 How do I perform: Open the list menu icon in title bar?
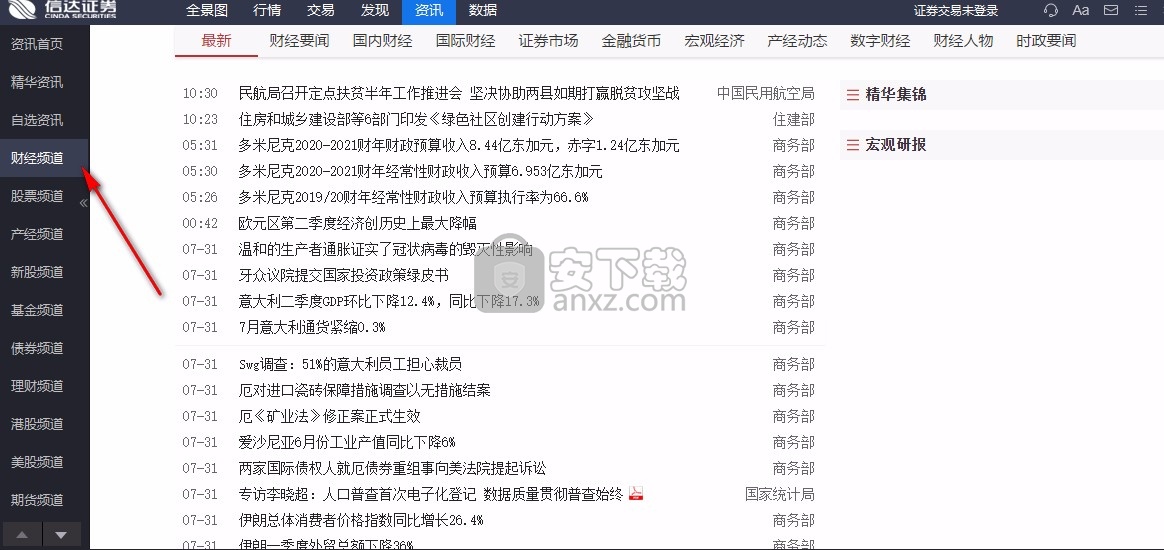tap(1142, 10)
